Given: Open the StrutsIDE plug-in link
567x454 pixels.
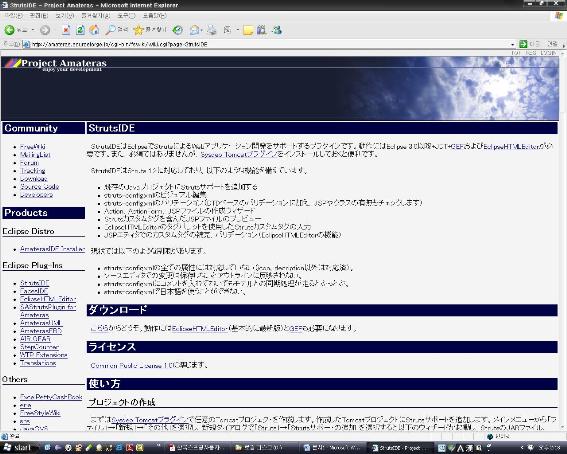Looking at the screenshot, I should (x=34, y=283).
